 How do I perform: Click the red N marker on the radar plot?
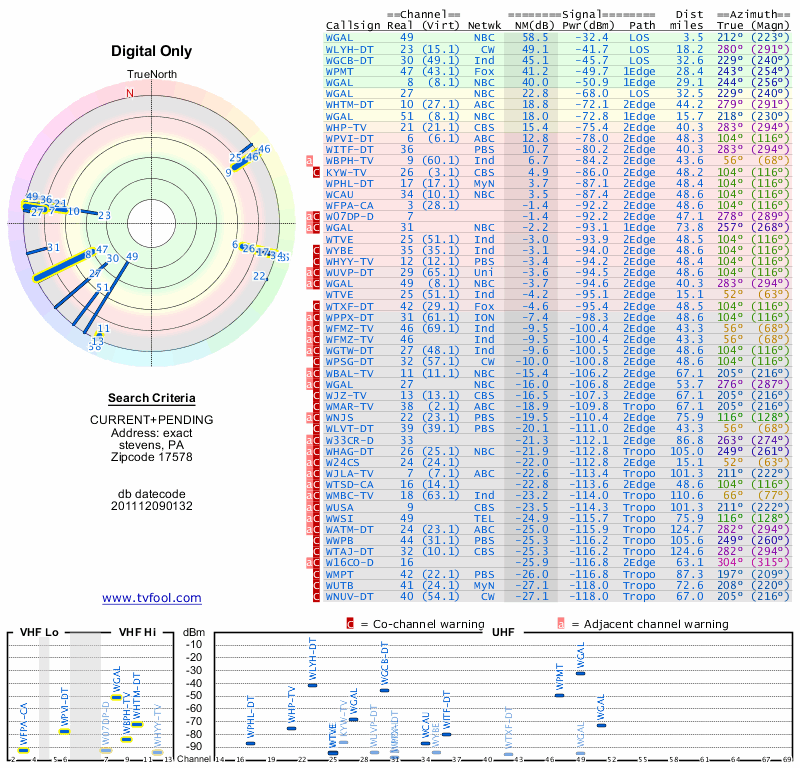[130, 93]
